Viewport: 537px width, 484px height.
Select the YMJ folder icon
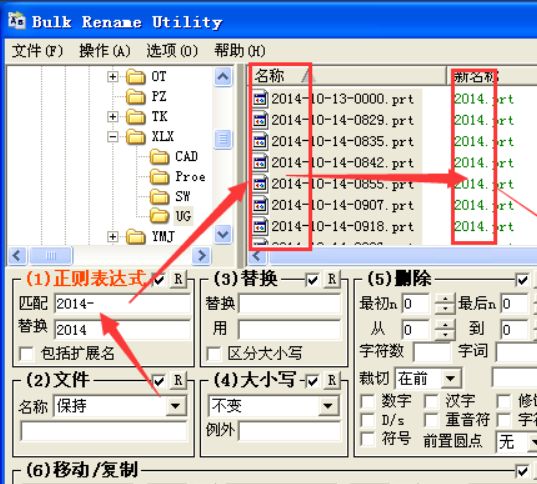(136, 237)
